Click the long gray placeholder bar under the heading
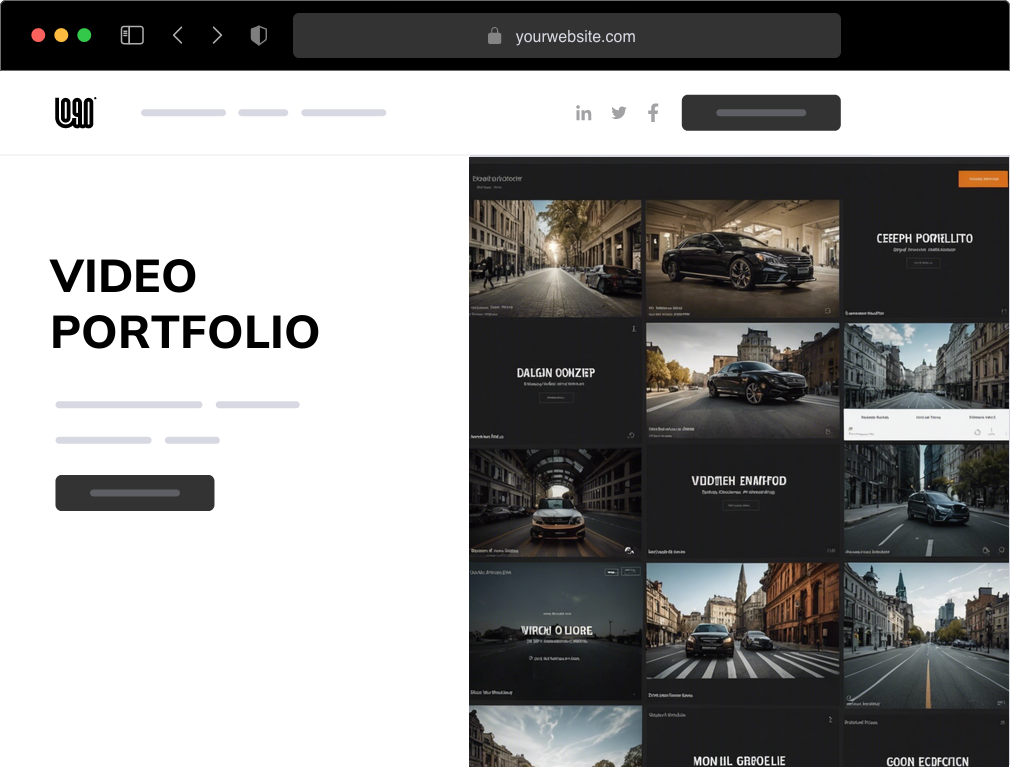The image size is (1010, 767). point(128,404)
